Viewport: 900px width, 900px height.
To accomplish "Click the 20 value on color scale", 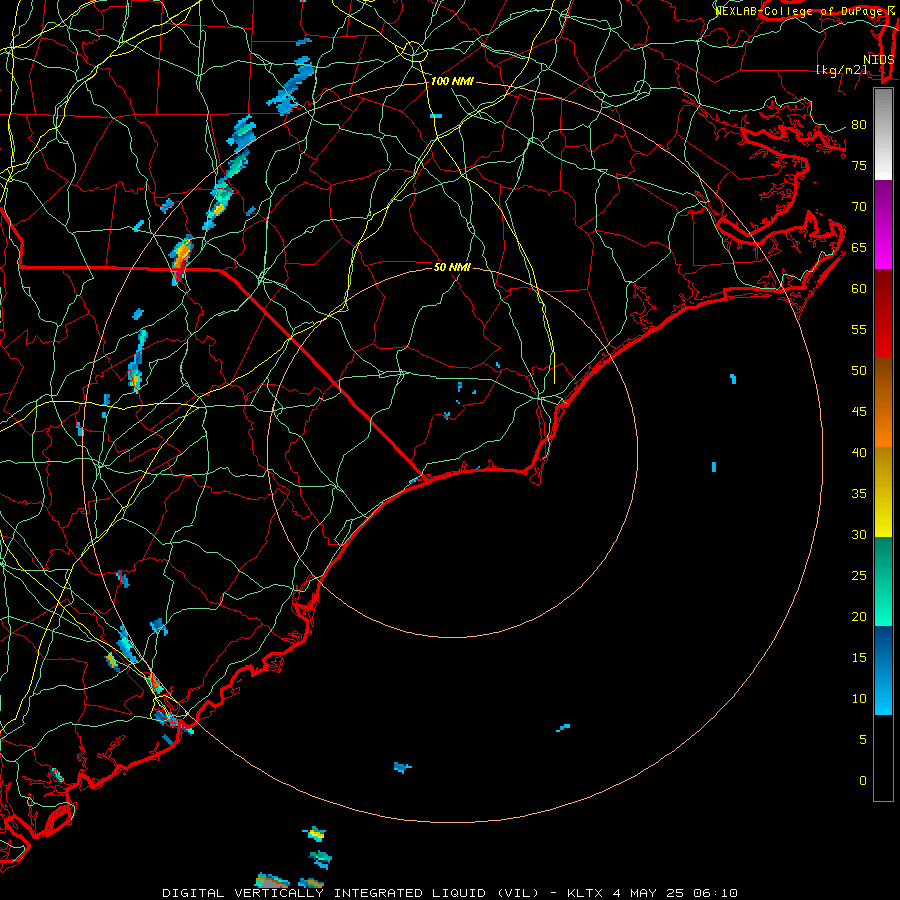I will (x=859, y=616).
